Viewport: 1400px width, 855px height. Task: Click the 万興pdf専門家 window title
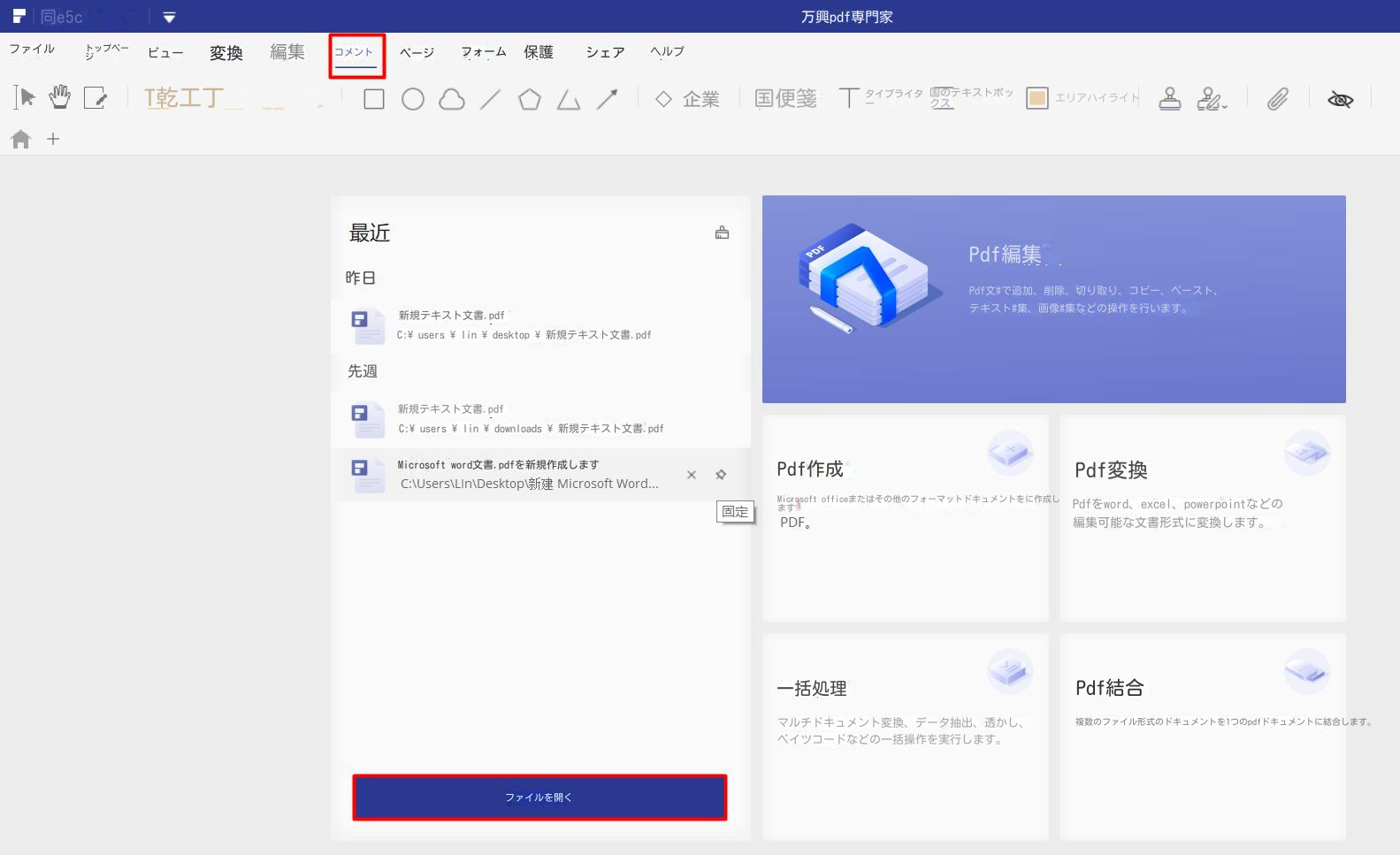point(847,17)
